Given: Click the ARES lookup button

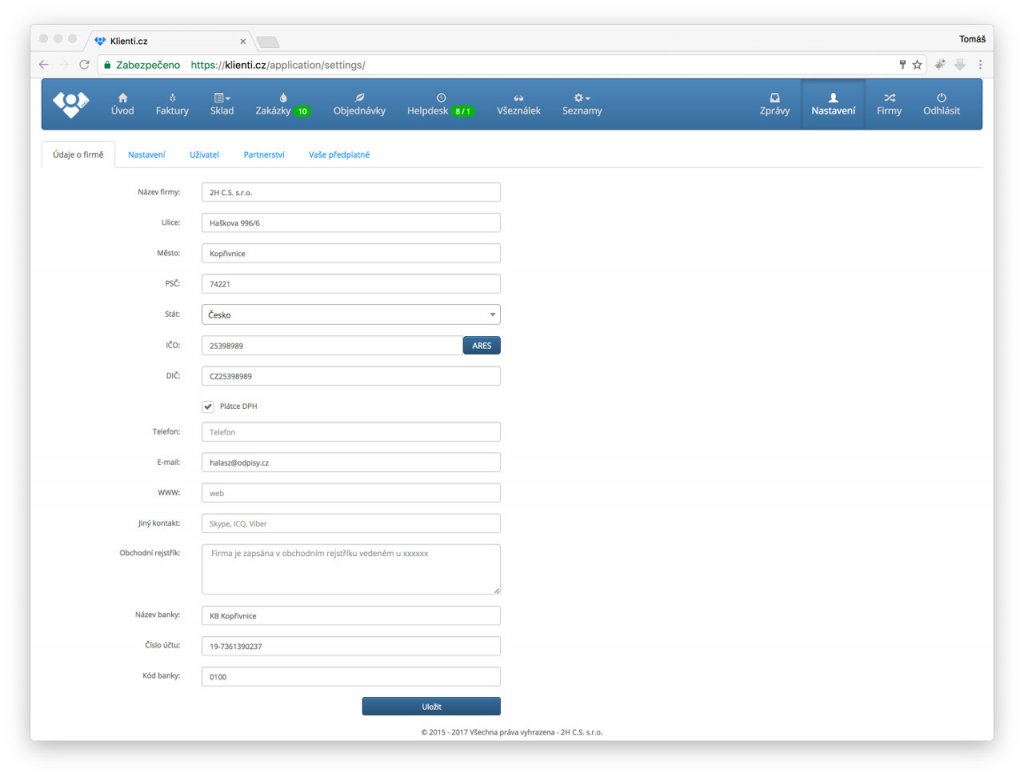Looking at the screenshot, I should click(x=481, y=346).
